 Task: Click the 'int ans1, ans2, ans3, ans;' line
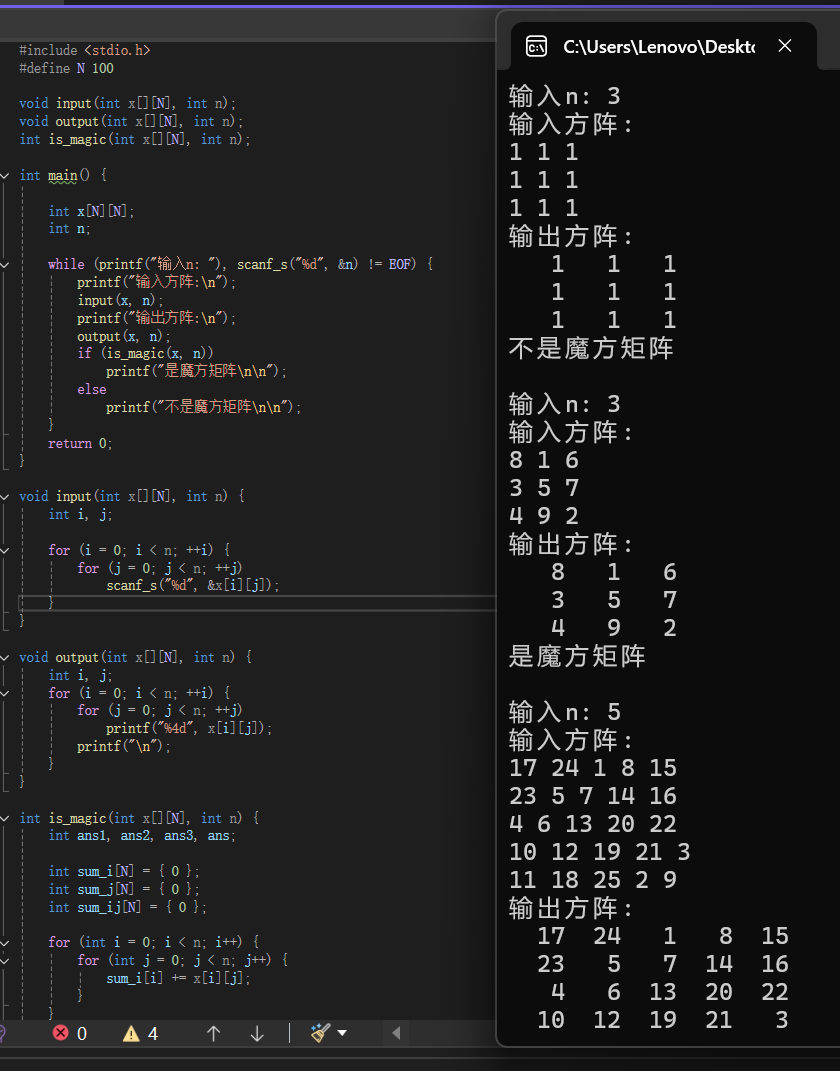click(142, 836)
